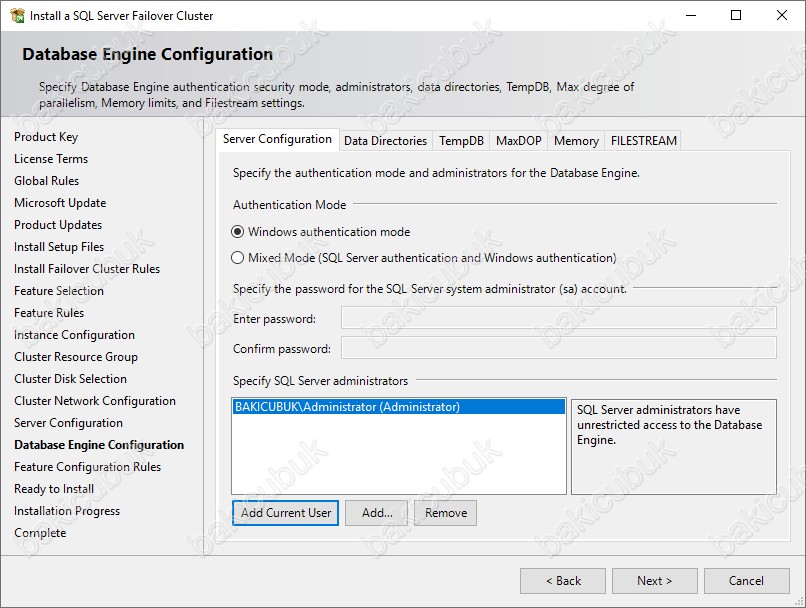806x608 pixels.
Task: Open the Server Configuration tab
Action: click(277, 139)
